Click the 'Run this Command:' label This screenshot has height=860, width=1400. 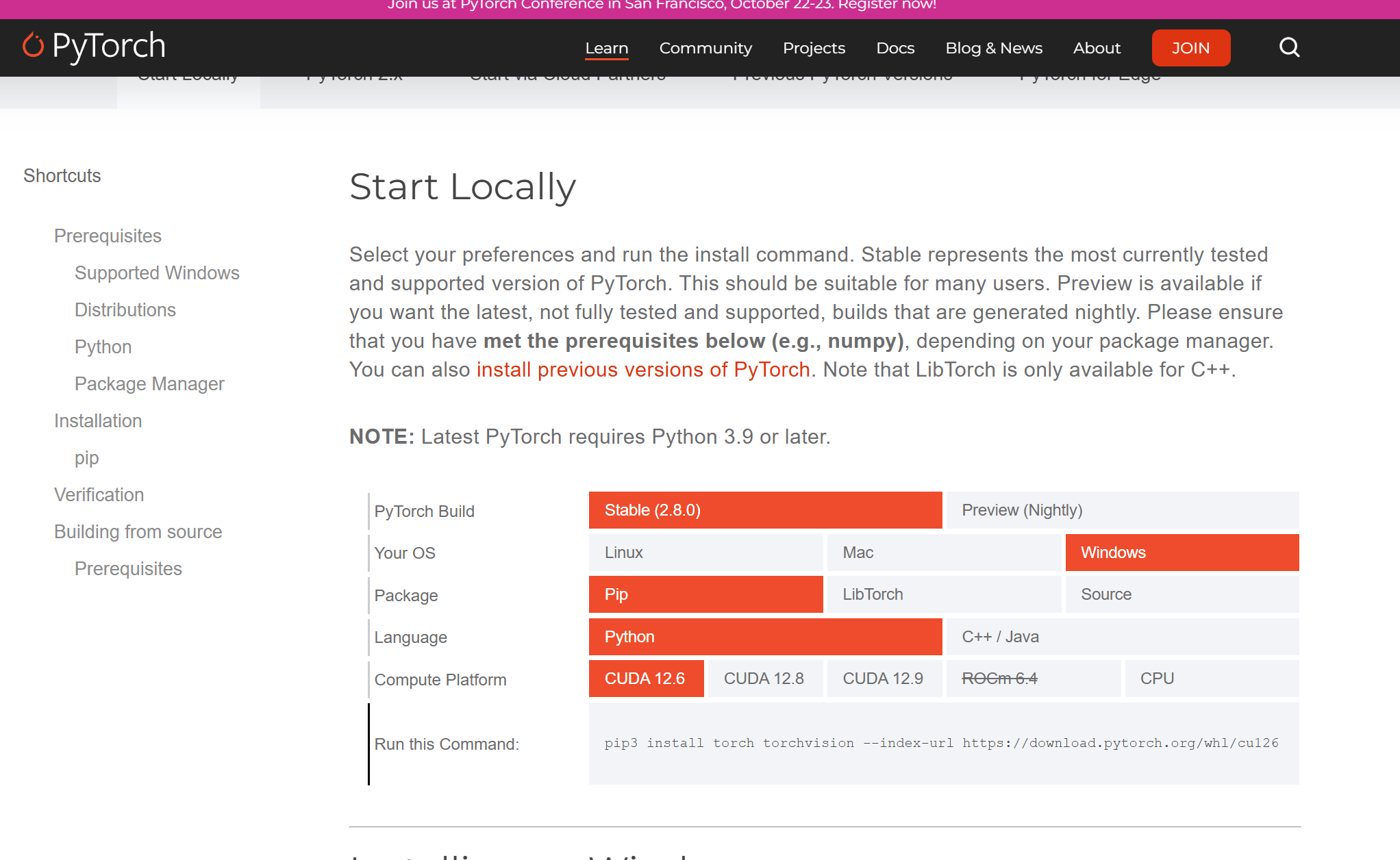pyautogui.click(x=447, y=744)
